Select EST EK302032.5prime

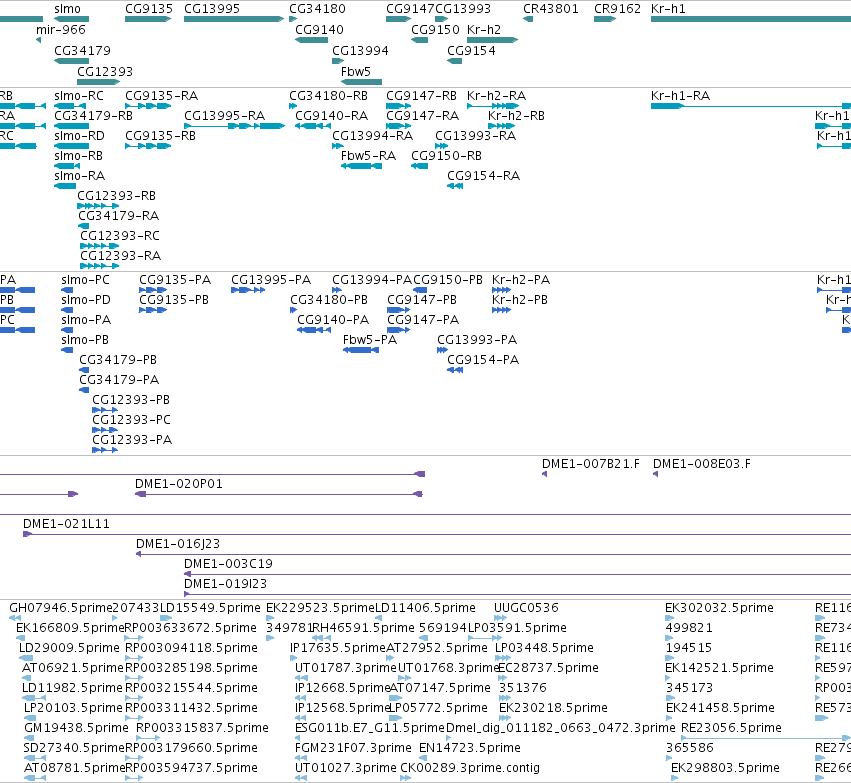tap(719, 608)
